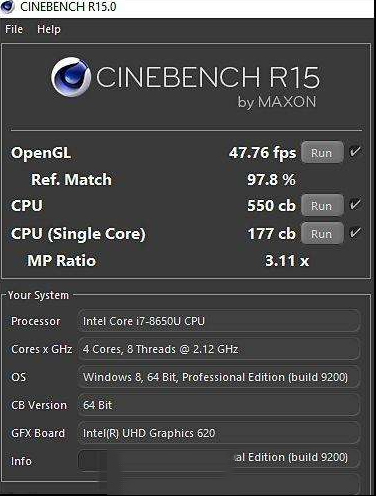Toggle the OpenGL test checkbox
Viewport: 376px width, 496px height.
point(355,152)
